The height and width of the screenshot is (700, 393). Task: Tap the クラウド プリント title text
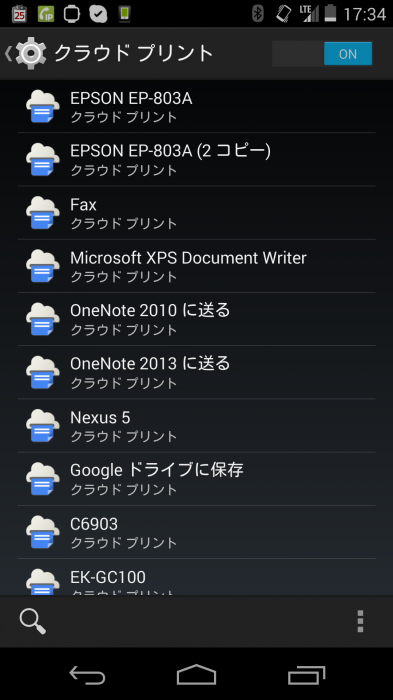(x=133, y=54)
